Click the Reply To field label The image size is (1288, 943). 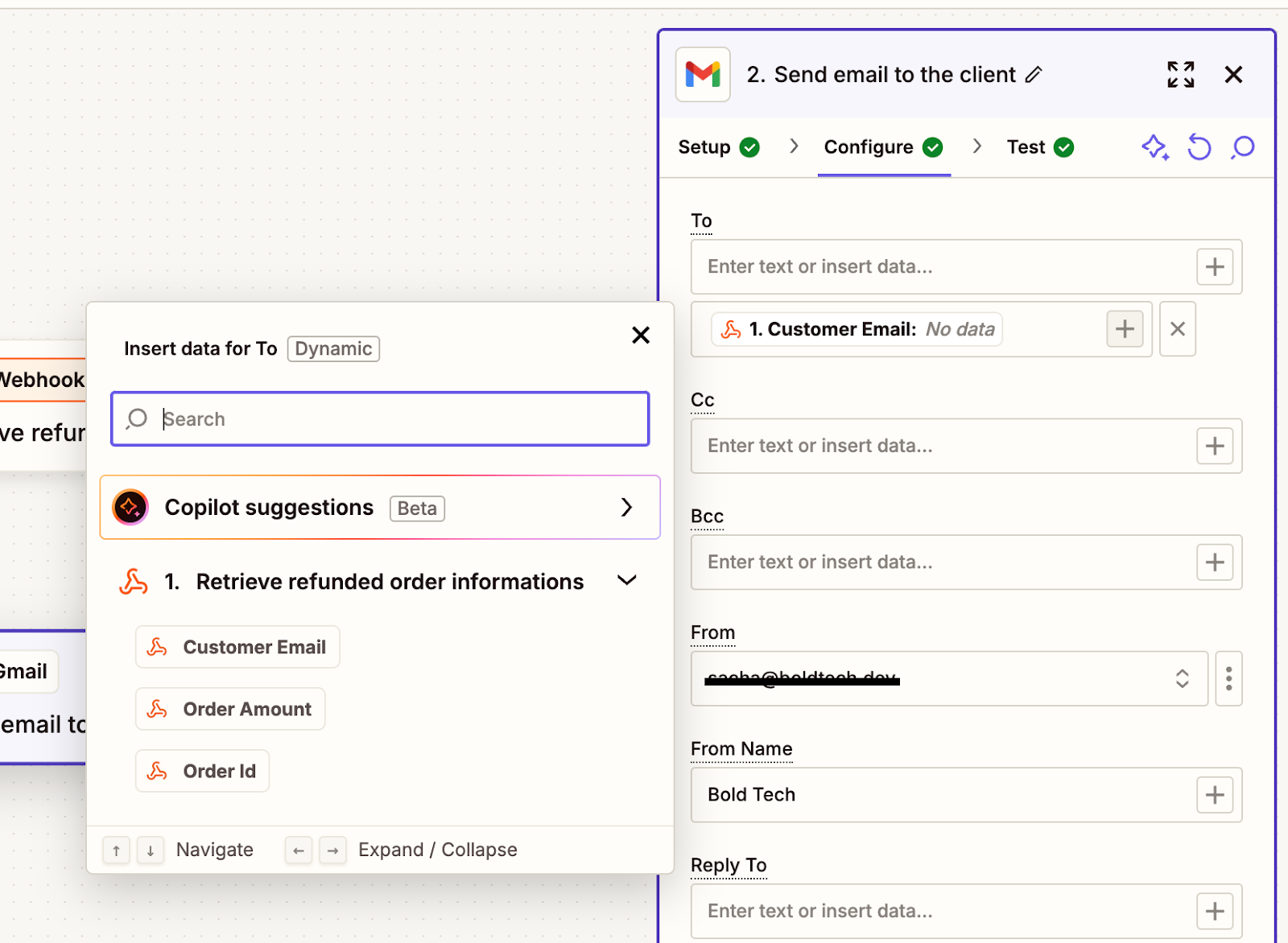click(x=729, y=865)
